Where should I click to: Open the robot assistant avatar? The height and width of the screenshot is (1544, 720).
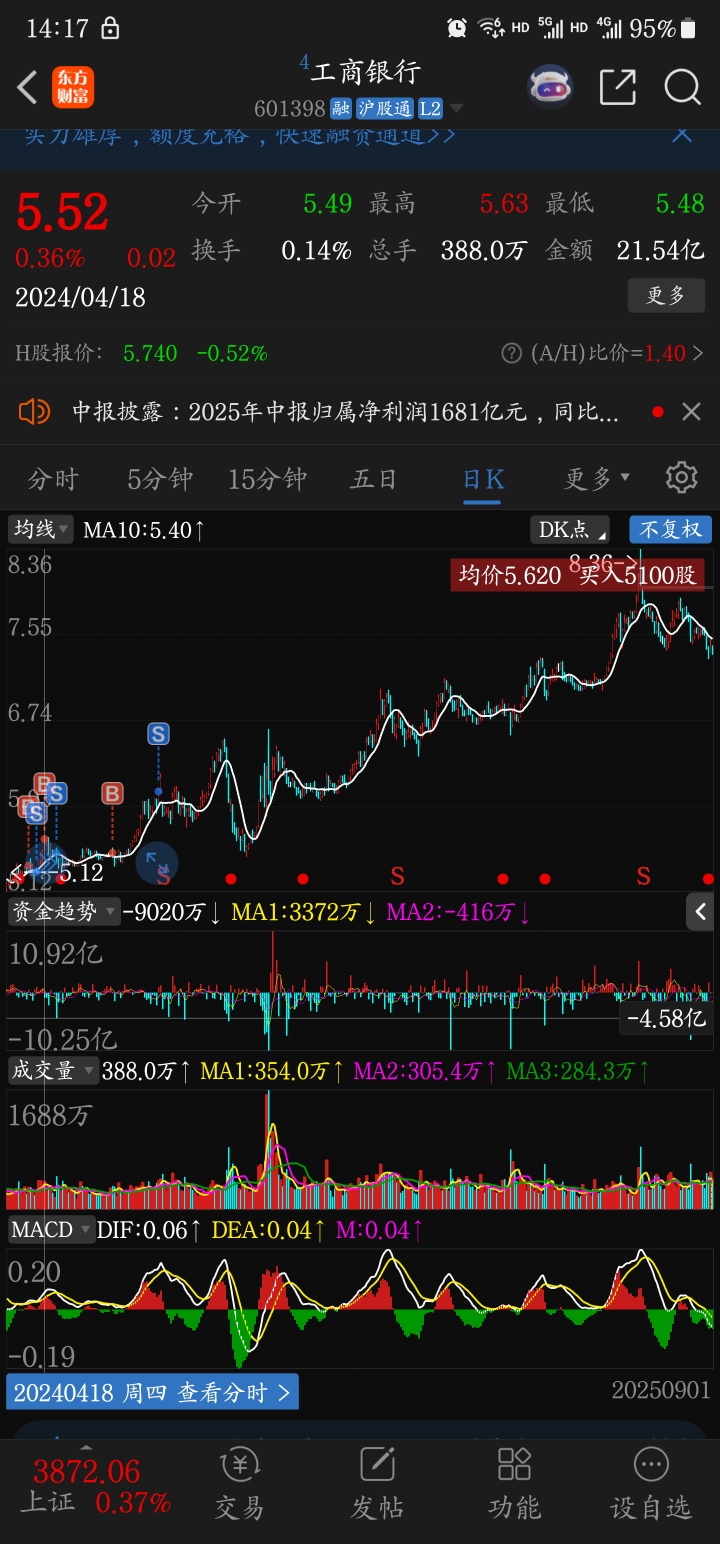pyautogui.click(x=550, y=87)
